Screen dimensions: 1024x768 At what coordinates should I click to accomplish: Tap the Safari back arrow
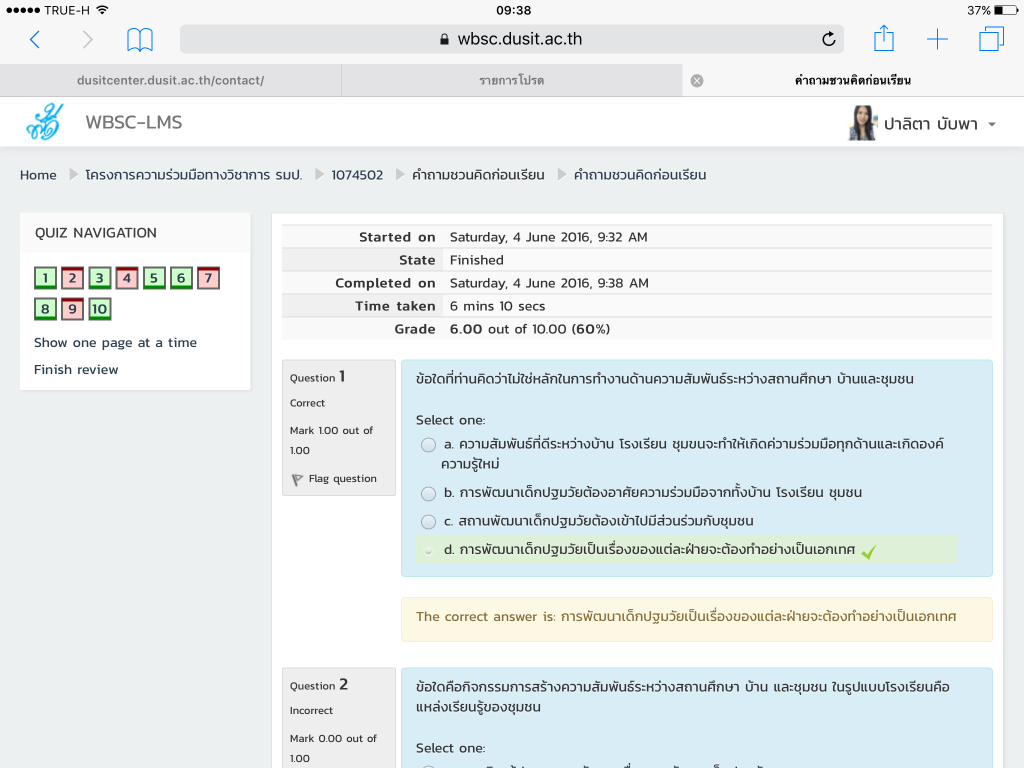(35, 39)
